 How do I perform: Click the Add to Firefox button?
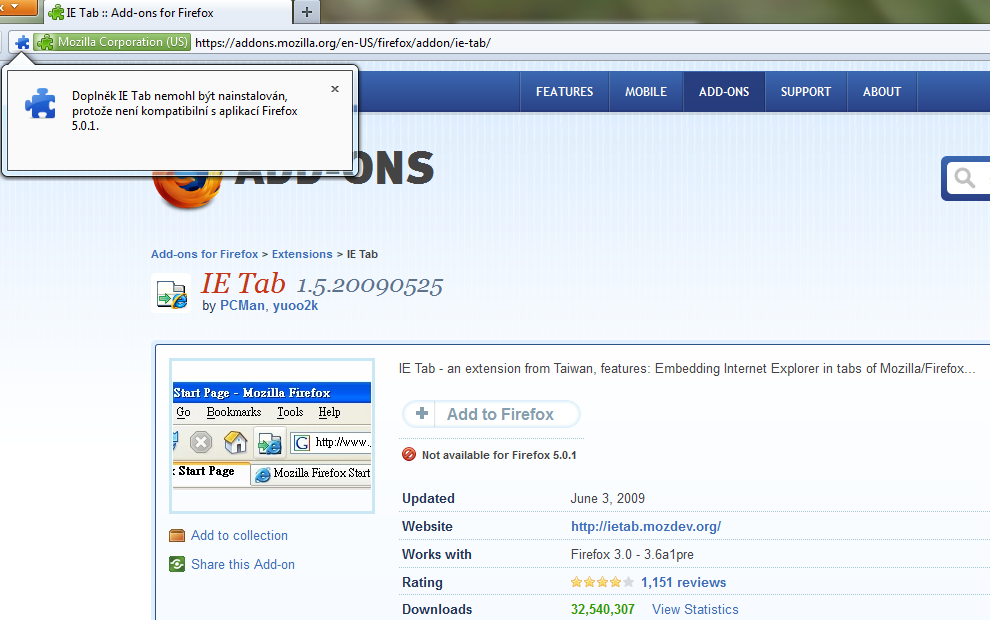pyautogui.click(x=491, y=414)
